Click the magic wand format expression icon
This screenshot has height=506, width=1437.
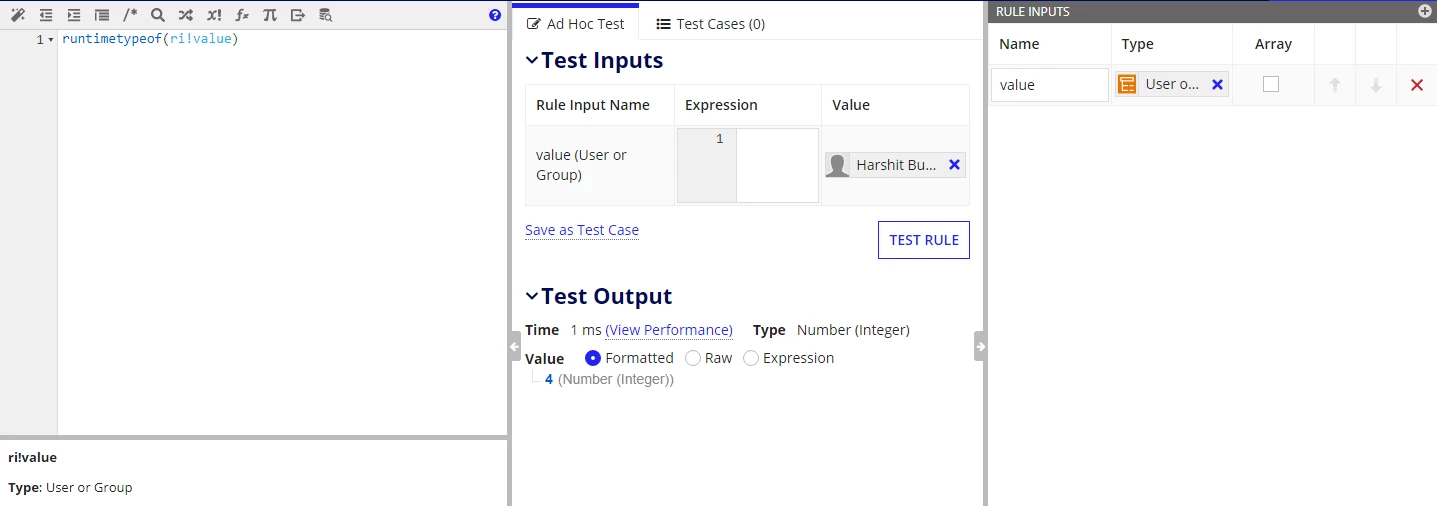coord(17,15)
